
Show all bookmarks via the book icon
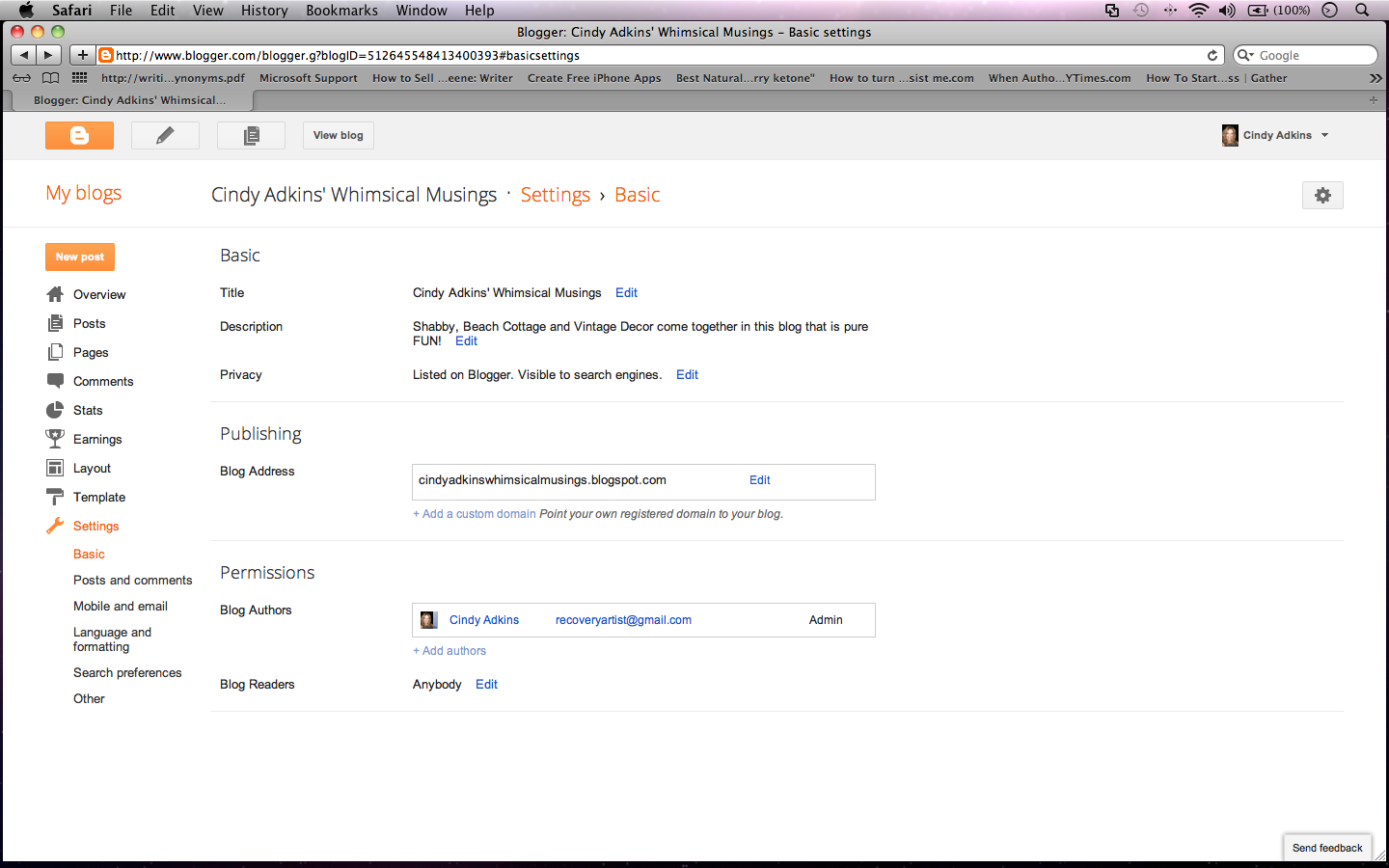pyautogui.click(x=50, y=78)
